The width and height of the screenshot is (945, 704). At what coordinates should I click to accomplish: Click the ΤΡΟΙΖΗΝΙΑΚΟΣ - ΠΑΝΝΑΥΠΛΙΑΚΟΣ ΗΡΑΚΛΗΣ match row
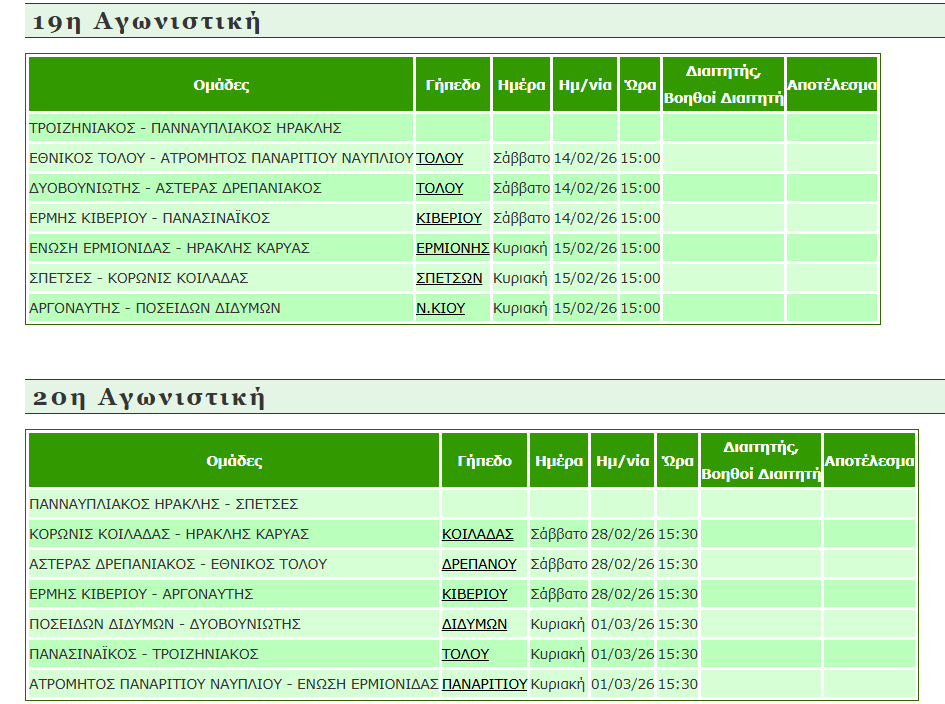(x=186, y=128)
